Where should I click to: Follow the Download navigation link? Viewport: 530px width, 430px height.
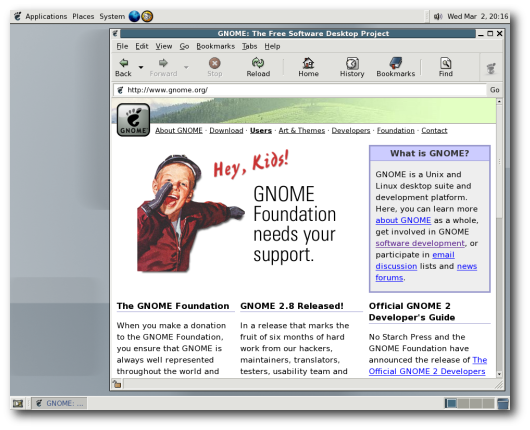point(226,130)
